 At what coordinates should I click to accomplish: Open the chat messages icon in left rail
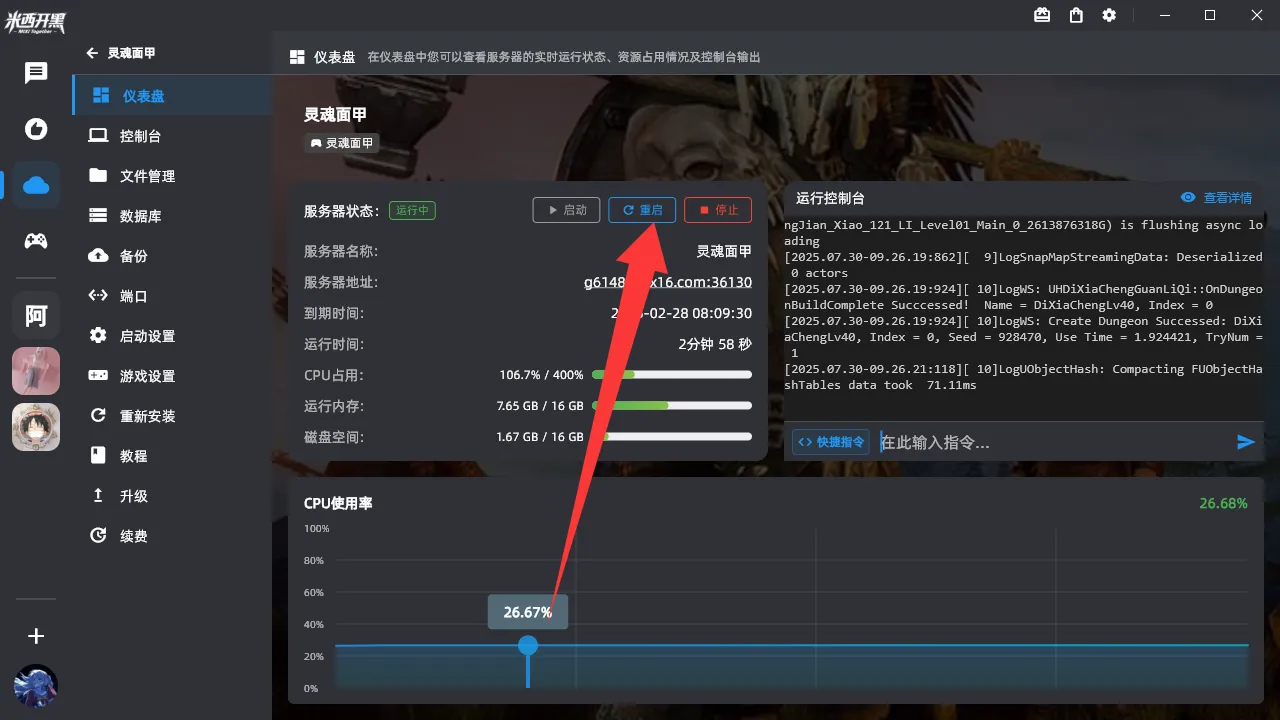click(36, 72)
